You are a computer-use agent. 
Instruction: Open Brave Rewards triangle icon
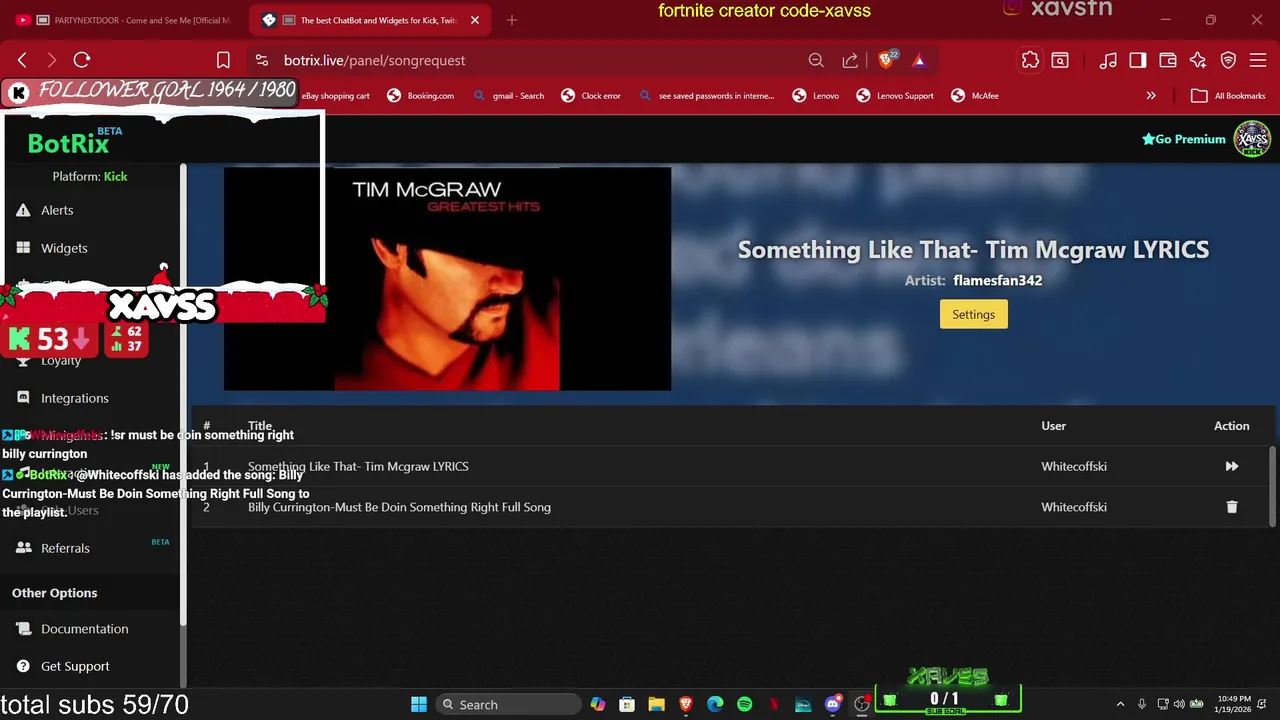click(x=919, y=60)
